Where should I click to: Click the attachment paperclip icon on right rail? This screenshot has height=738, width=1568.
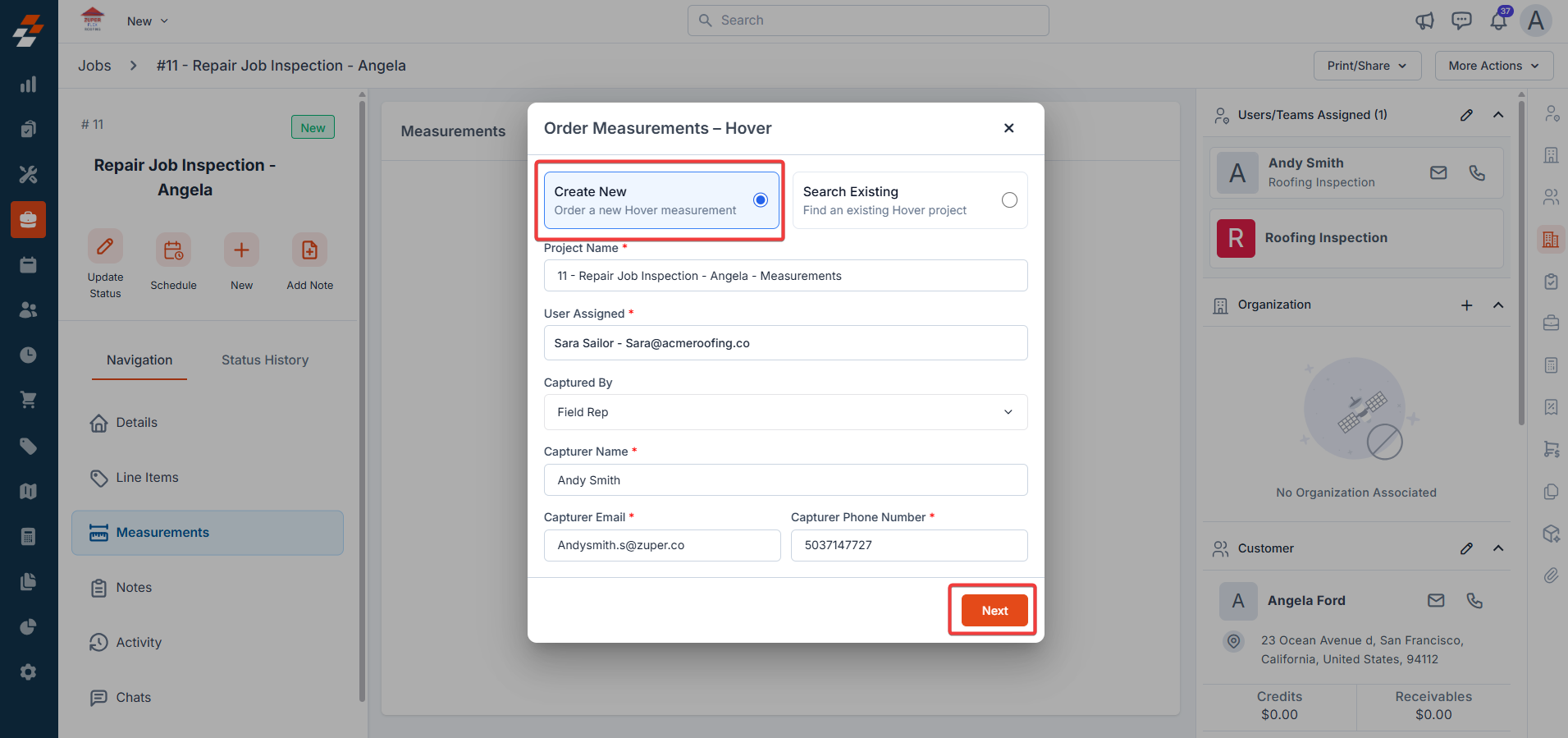pyautogui.click(x=1551, y=575)
